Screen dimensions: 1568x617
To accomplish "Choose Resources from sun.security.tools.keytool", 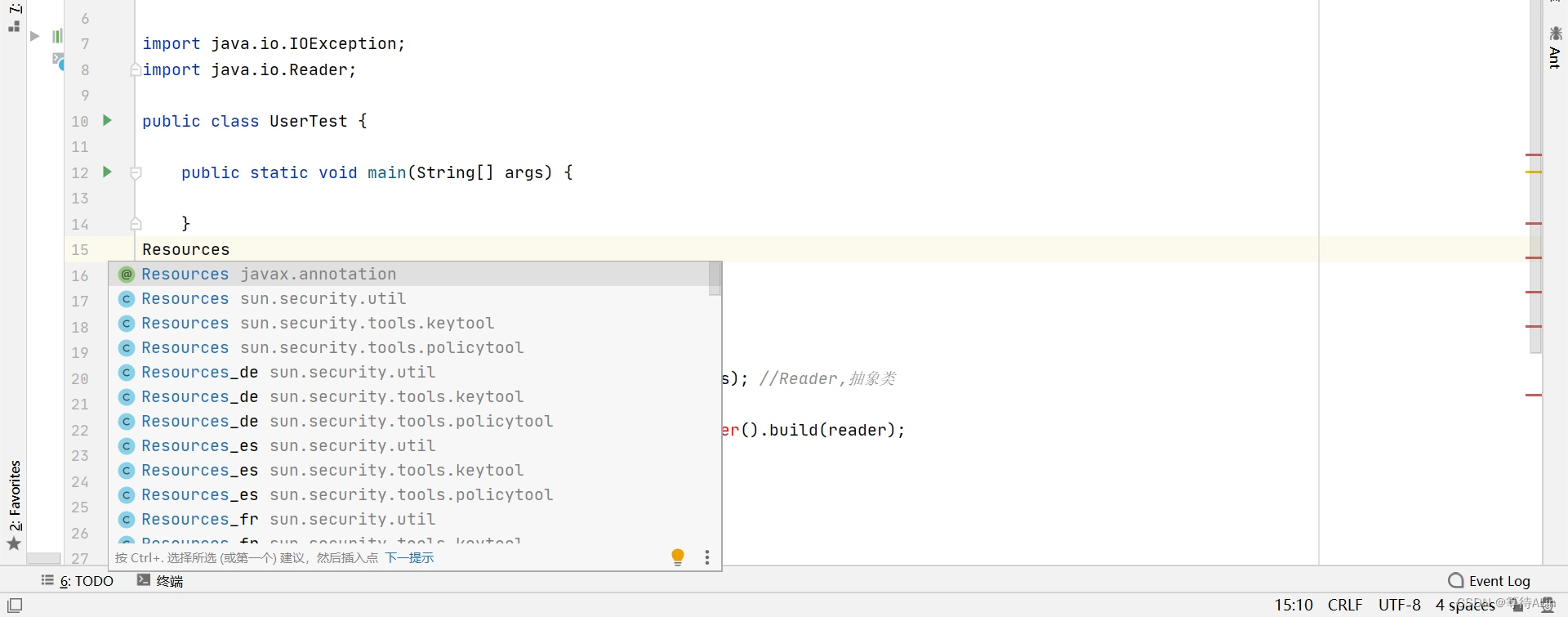I will (x=409, y=323).
